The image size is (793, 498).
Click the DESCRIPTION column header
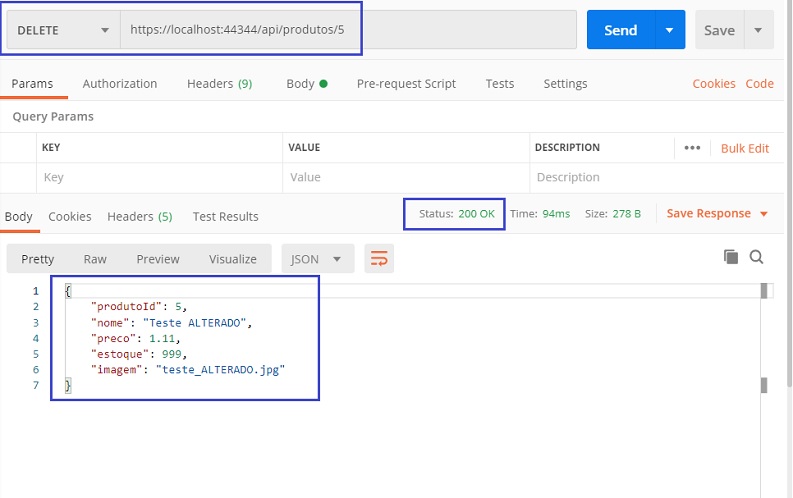[x=567, y=148]
